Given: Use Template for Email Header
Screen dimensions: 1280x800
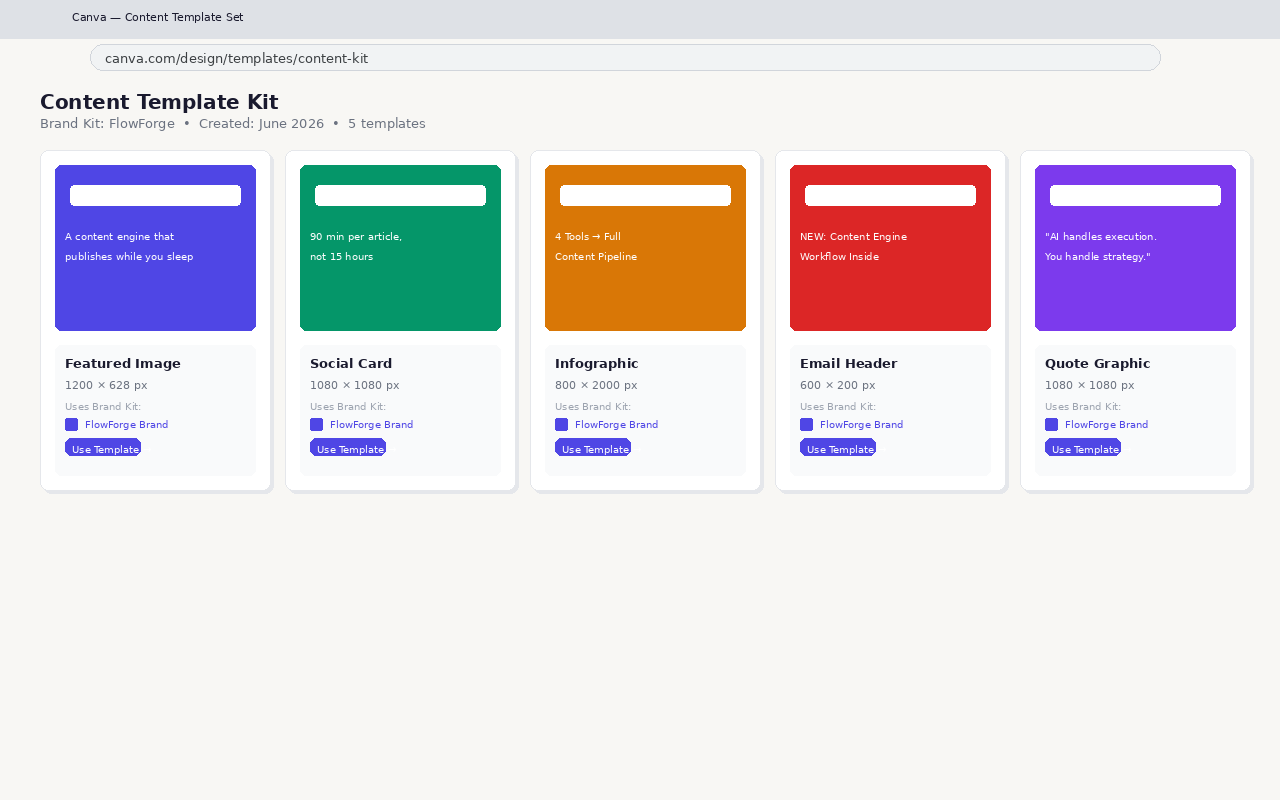Looking at the screenshot, I should [838, 447].
